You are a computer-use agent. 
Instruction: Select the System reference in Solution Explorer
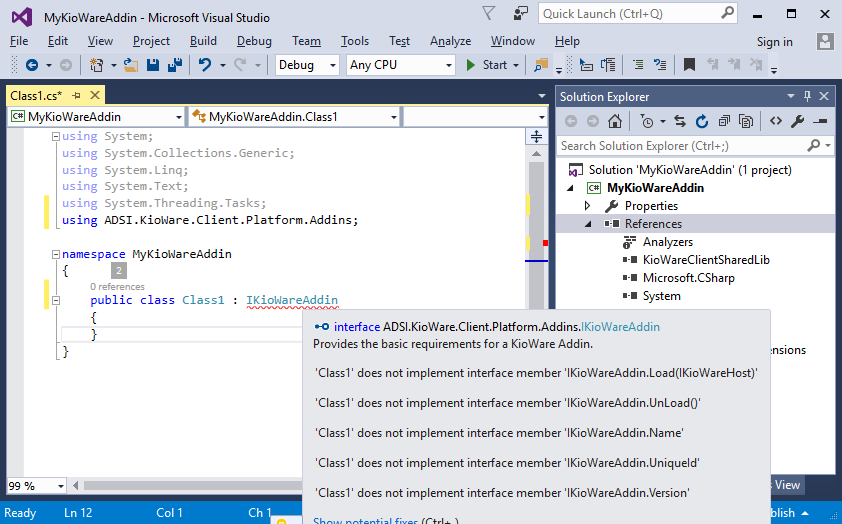click(661, 296)
